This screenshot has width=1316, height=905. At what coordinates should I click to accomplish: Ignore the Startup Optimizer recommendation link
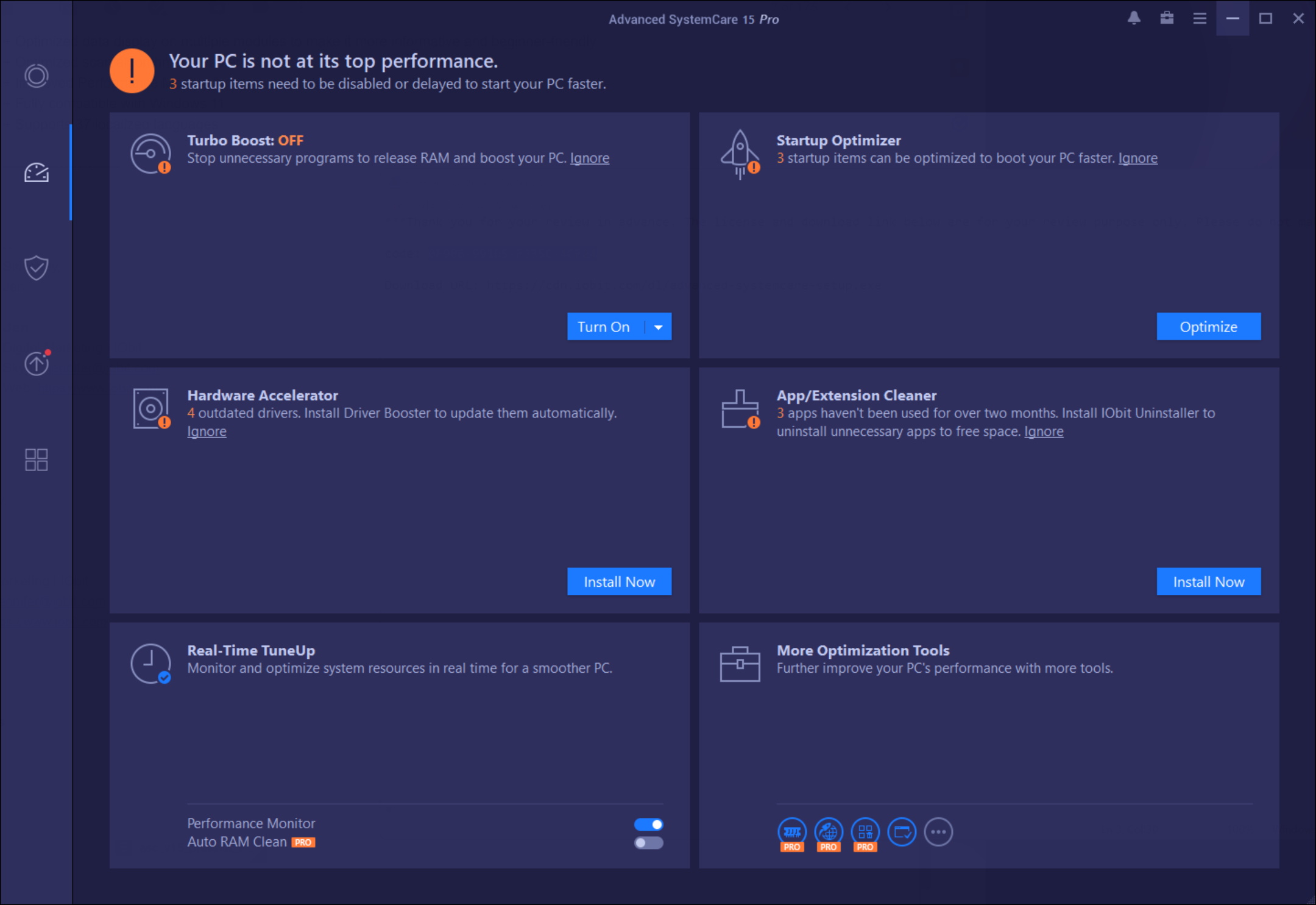pyautogui.click(x=1137, y=158)
